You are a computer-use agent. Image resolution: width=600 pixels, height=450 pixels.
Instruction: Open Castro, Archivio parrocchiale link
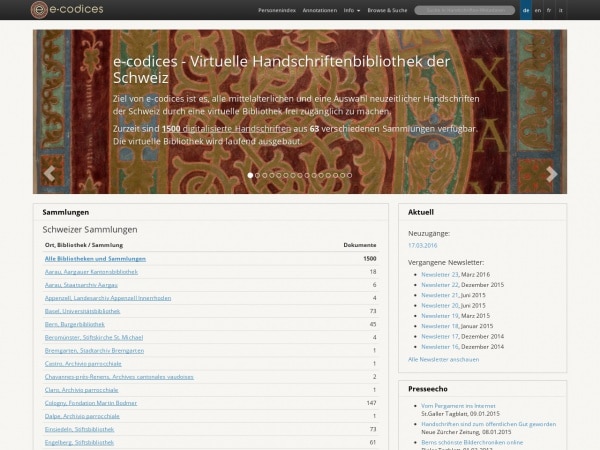83,364
